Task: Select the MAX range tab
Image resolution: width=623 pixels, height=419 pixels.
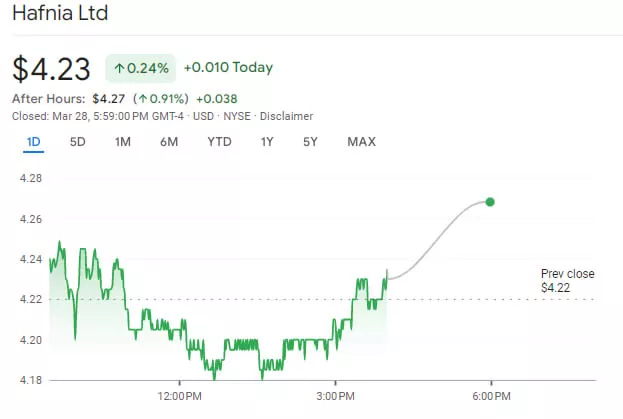Action: pyautogui.click(x=361, y=142)
